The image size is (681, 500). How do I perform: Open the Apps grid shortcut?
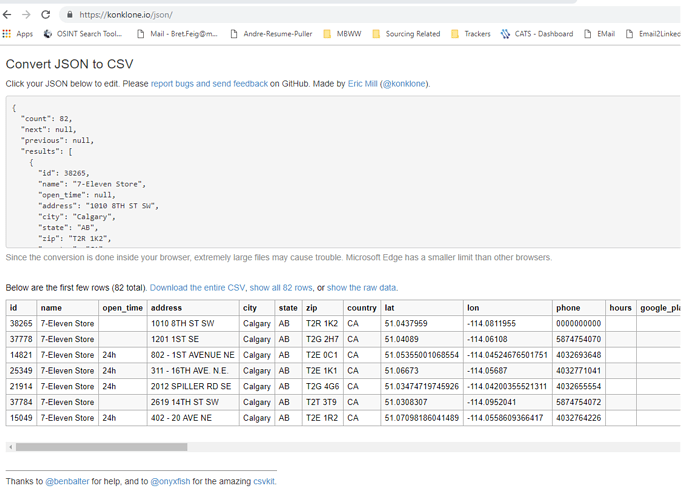17,34
